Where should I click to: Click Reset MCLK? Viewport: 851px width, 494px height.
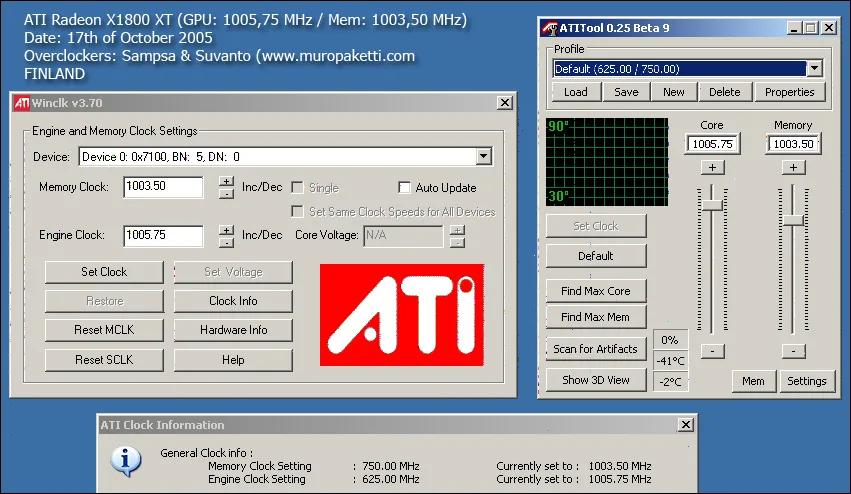104,330
